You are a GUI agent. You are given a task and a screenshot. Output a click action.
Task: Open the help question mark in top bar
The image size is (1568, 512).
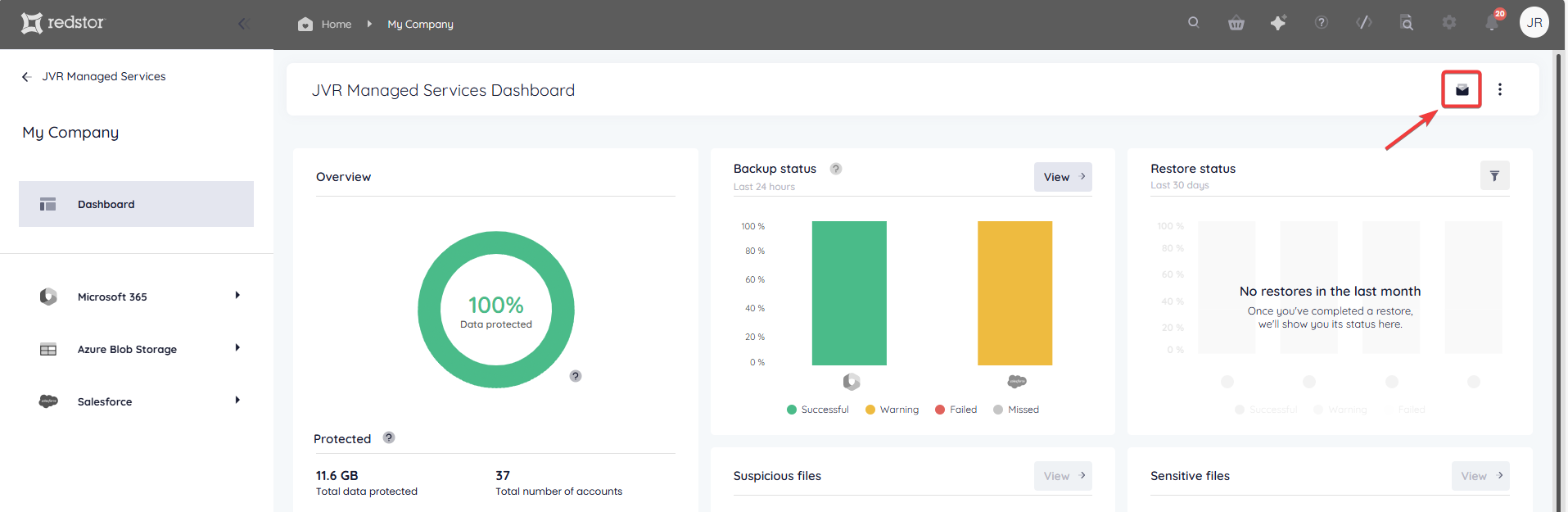[x=1322, y=23]
